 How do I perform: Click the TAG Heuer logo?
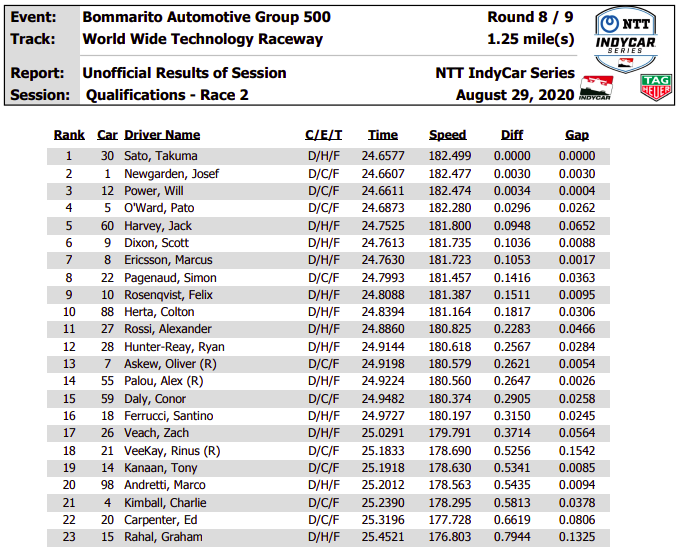(656, 88)
